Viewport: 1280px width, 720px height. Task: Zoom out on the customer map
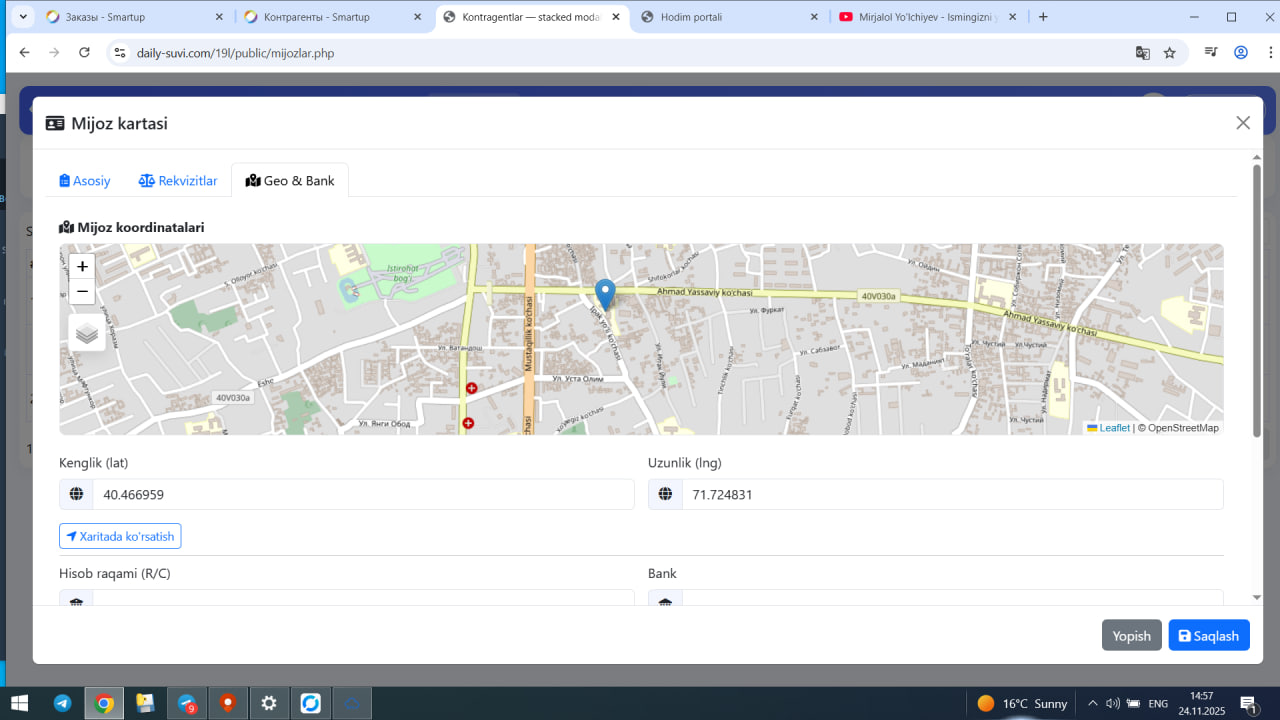pos(82,292)
